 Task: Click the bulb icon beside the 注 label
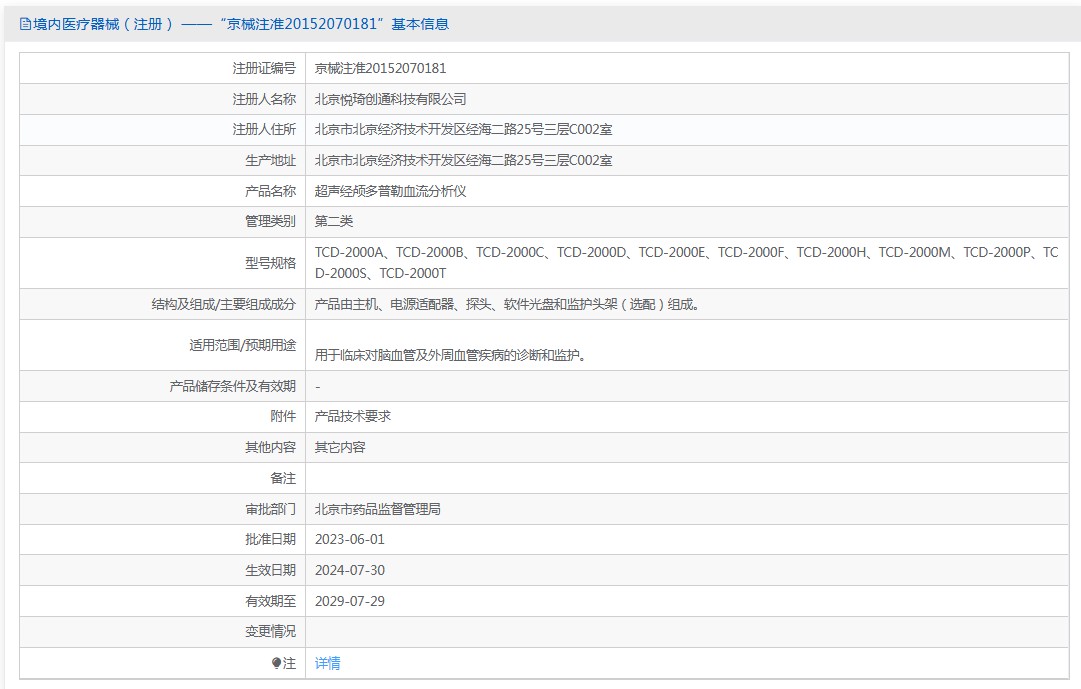[x=276, y=663]
